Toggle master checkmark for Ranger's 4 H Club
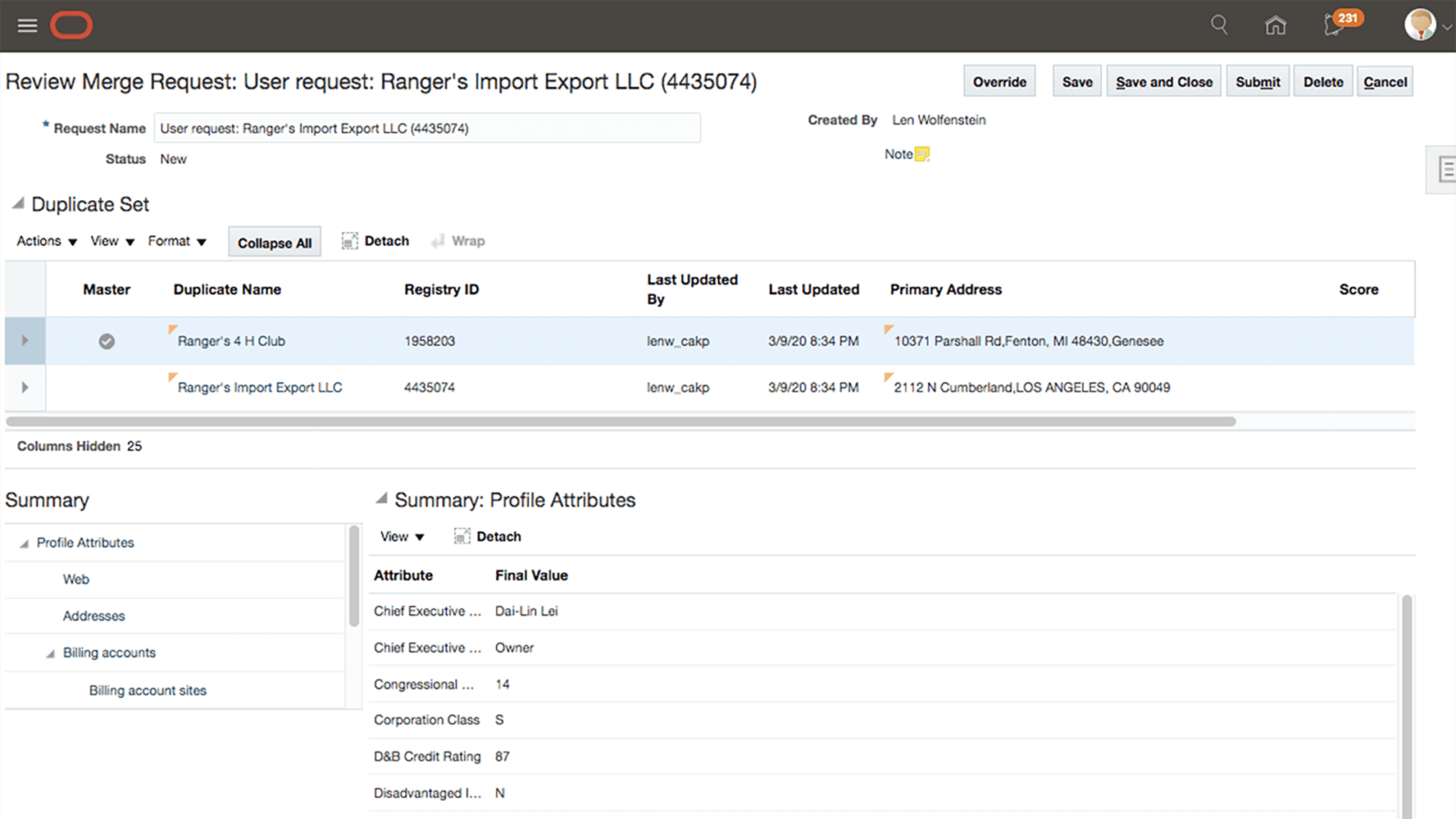This screenshot has height=819, width=1456. coord(106,341)
